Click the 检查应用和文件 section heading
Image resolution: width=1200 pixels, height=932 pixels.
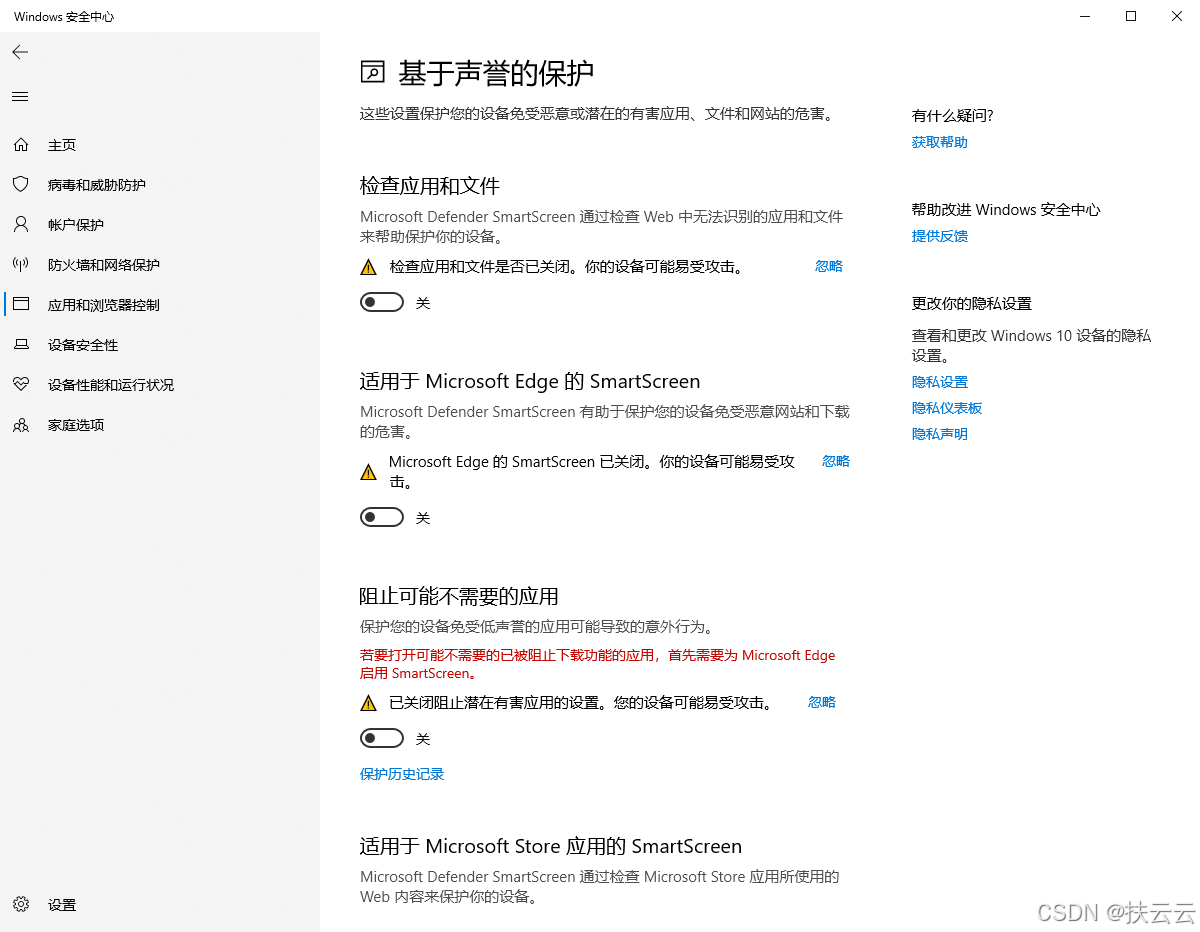(430, 186)
